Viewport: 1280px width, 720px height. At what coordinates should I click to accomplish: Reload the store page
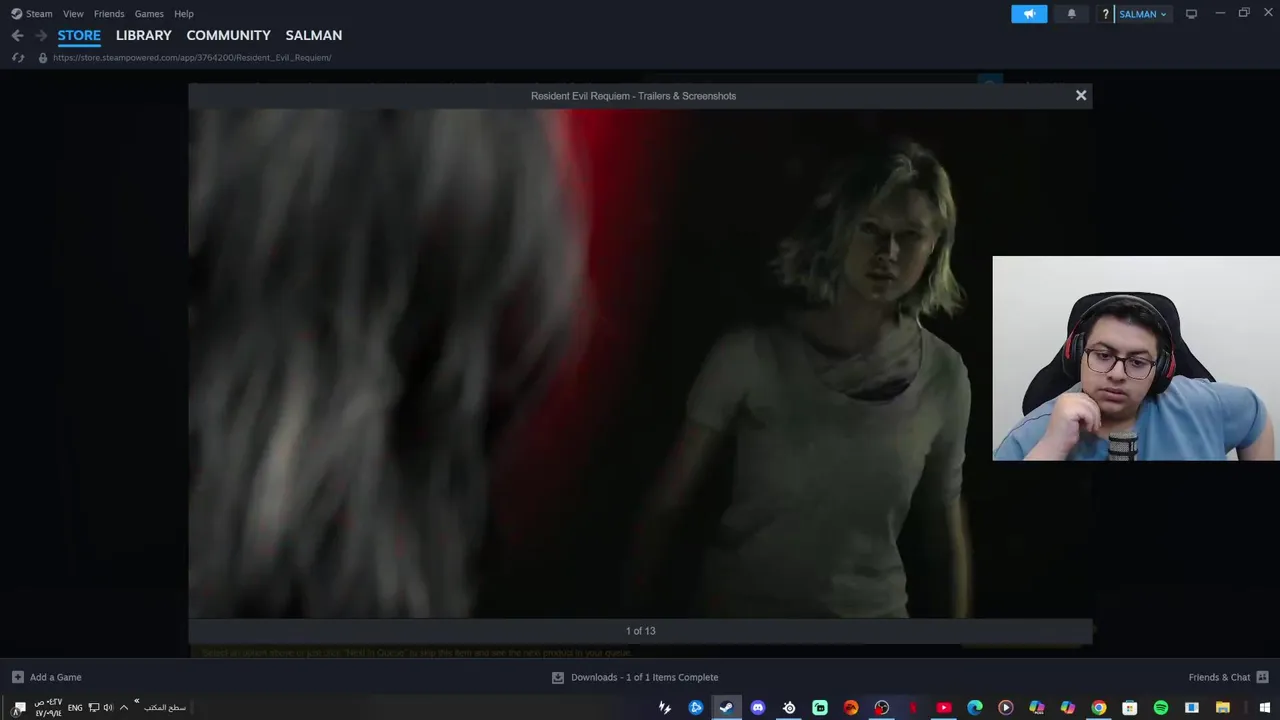point(18,58)
